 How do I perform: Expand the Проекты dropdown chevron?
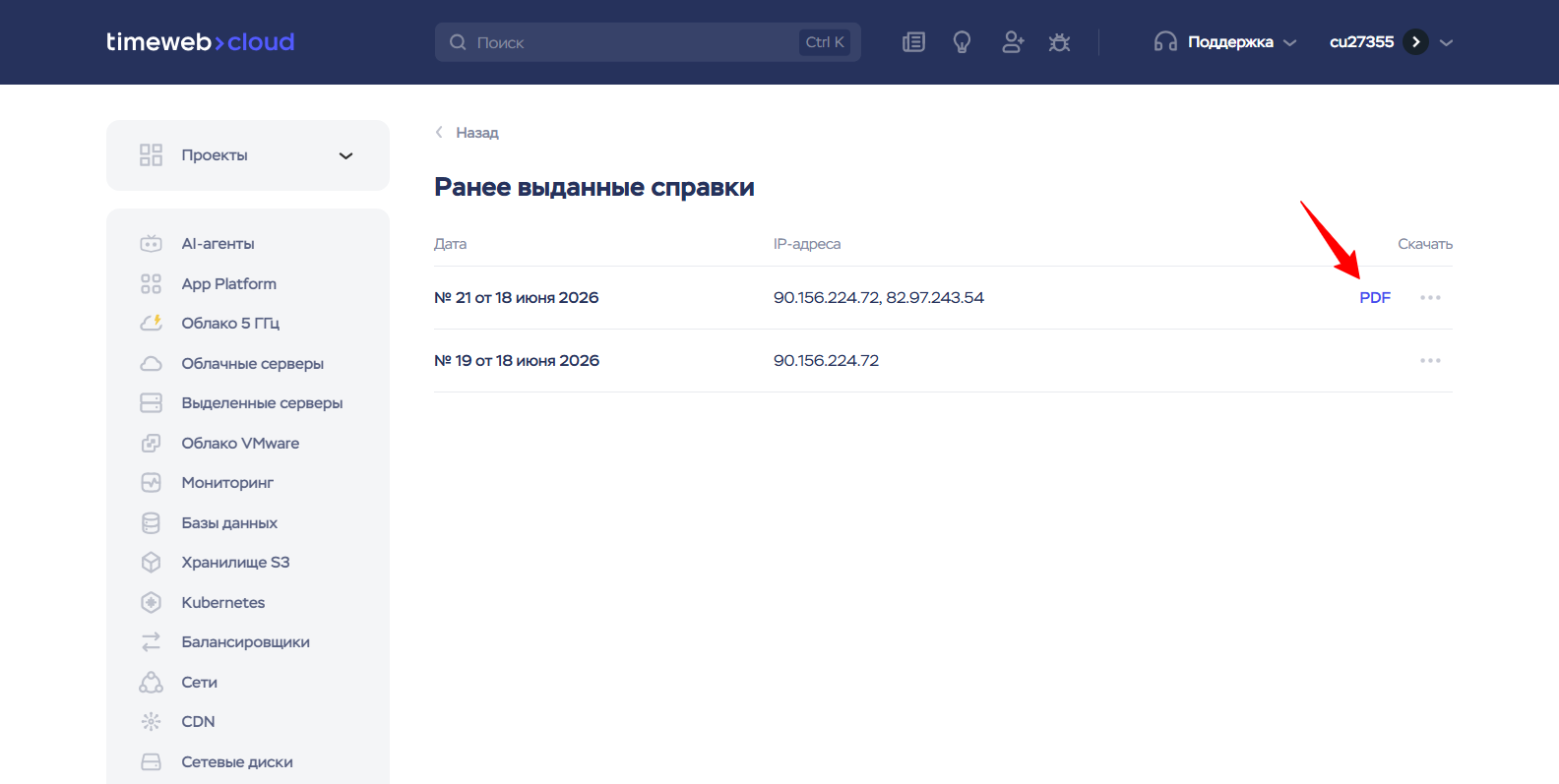pyautogui.click(x=345, y=155)
